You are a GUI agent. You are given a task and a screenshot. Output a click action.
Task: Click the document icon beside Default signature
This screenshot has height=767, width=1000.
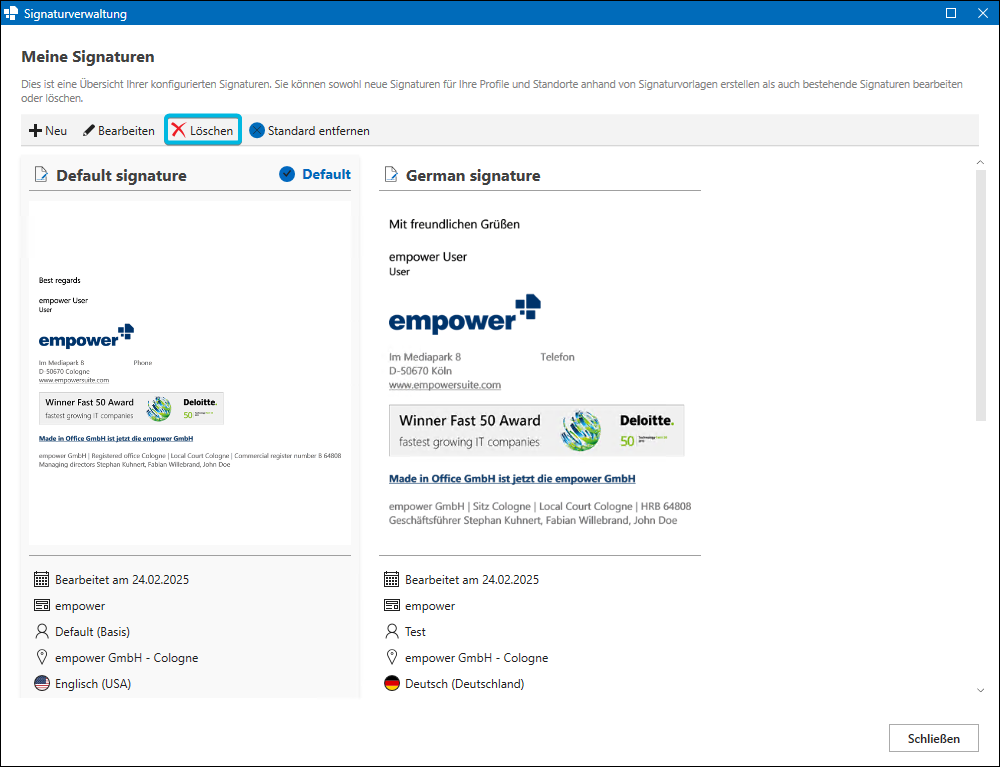[41, 174]
